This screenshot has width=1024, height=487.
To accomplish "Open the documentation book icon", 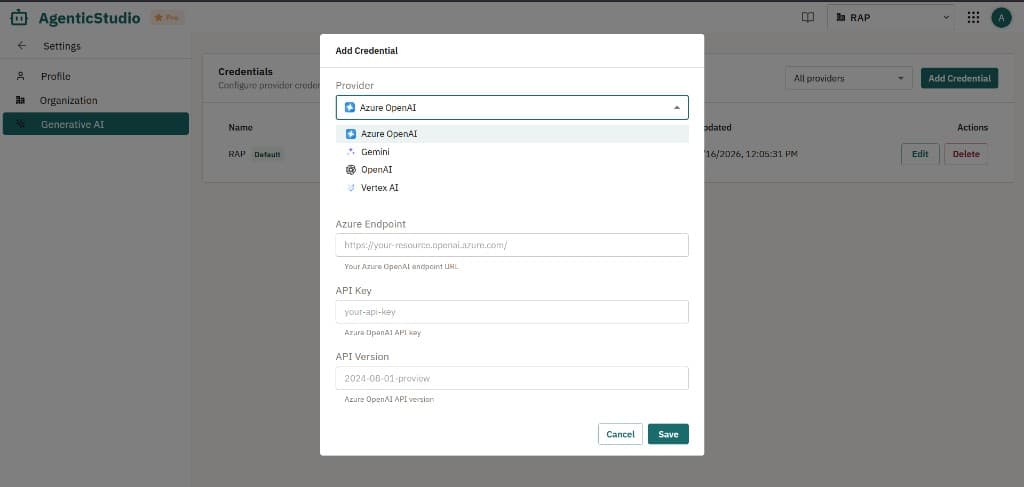I will [x=808, y=18].
